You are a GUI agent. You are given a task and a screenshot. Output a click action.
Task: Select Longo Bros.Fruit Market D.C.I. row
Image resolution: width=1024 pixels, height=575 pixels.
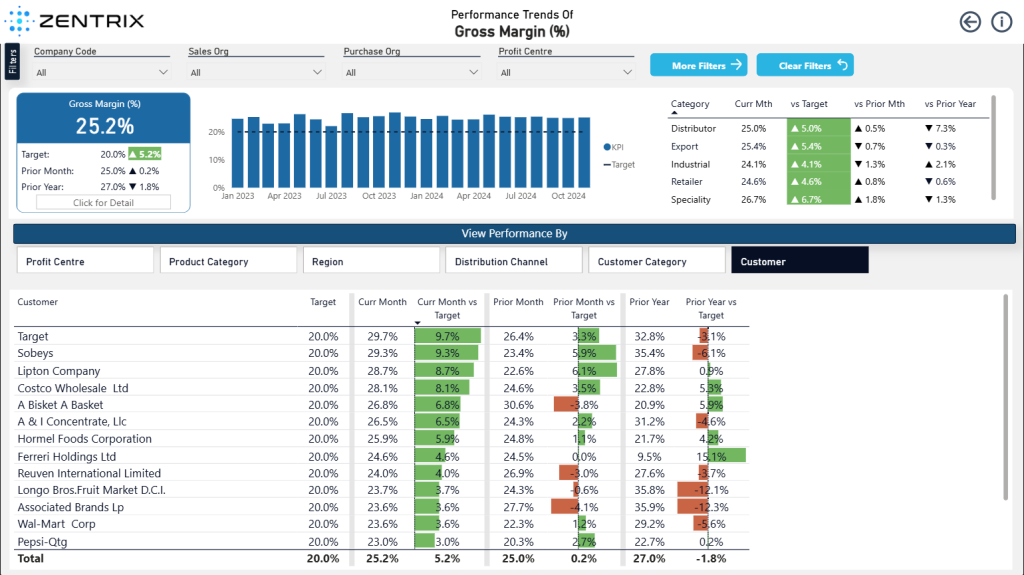tap(381, 490)
